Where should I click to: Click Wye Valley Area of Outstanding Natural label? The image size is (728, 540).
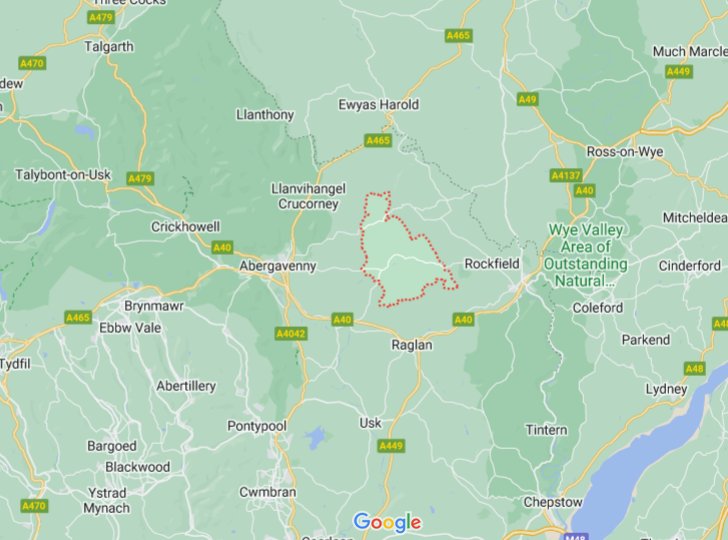coord(585,255)
